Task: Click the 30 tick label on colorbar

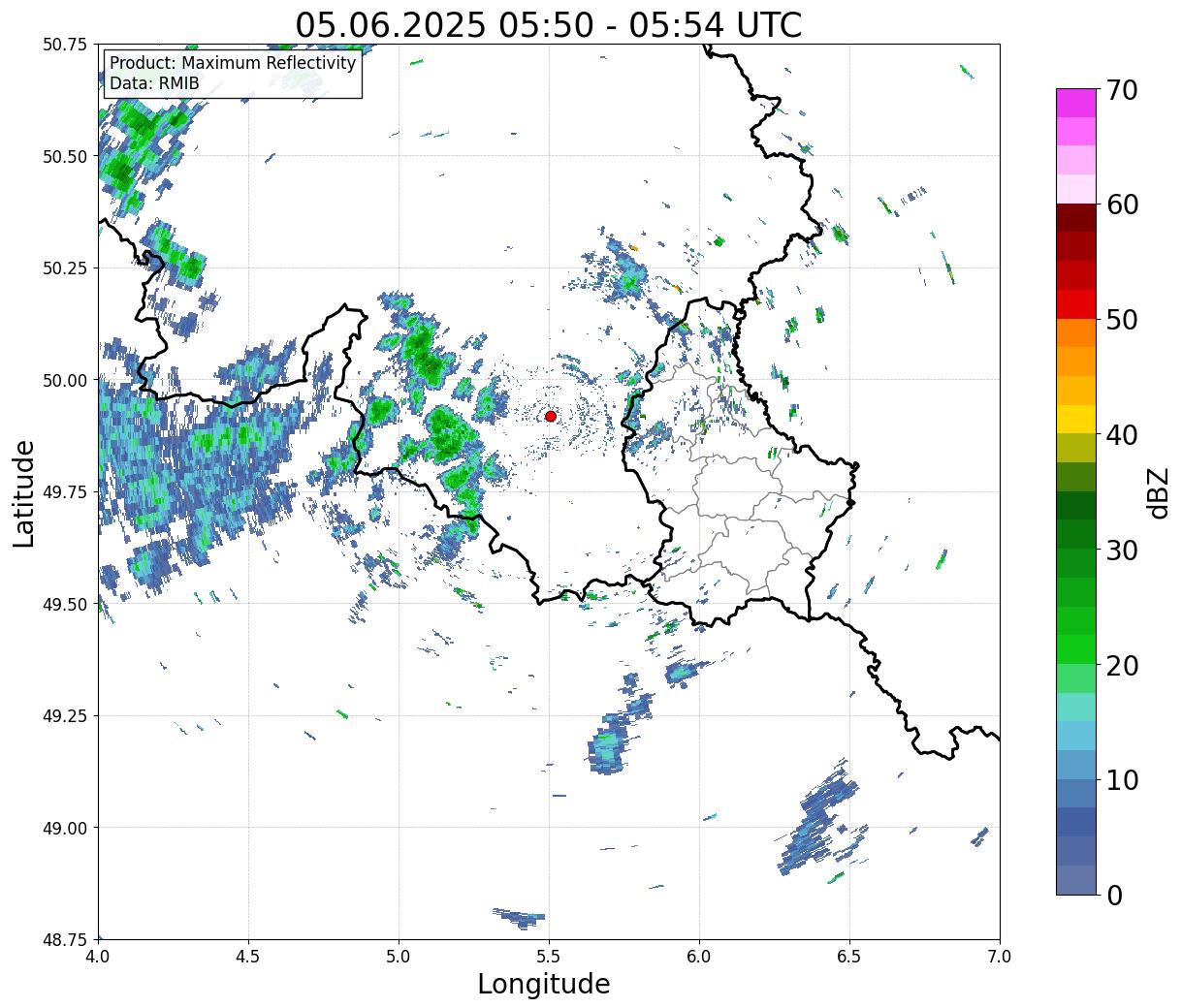Action: pyautogui.click(x=1122, y=550)
